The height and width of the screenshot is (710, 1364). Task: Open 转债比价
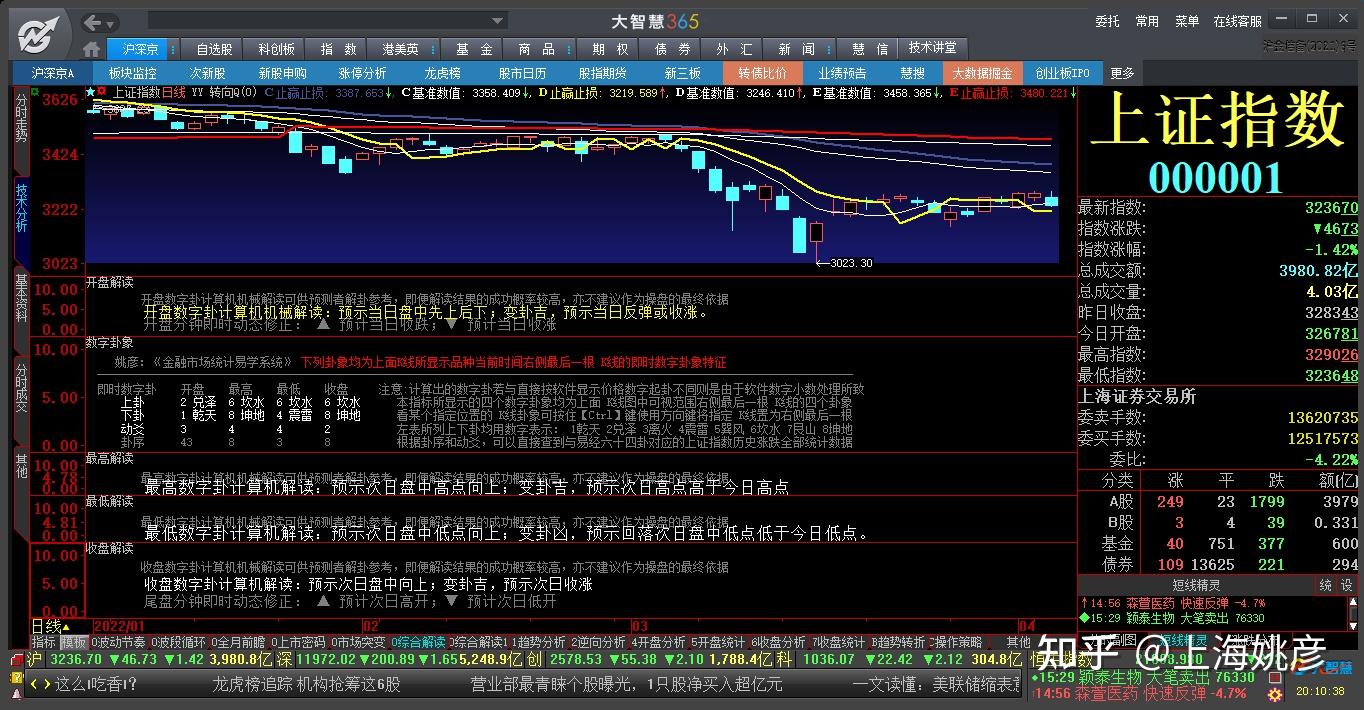coord(763,73)
